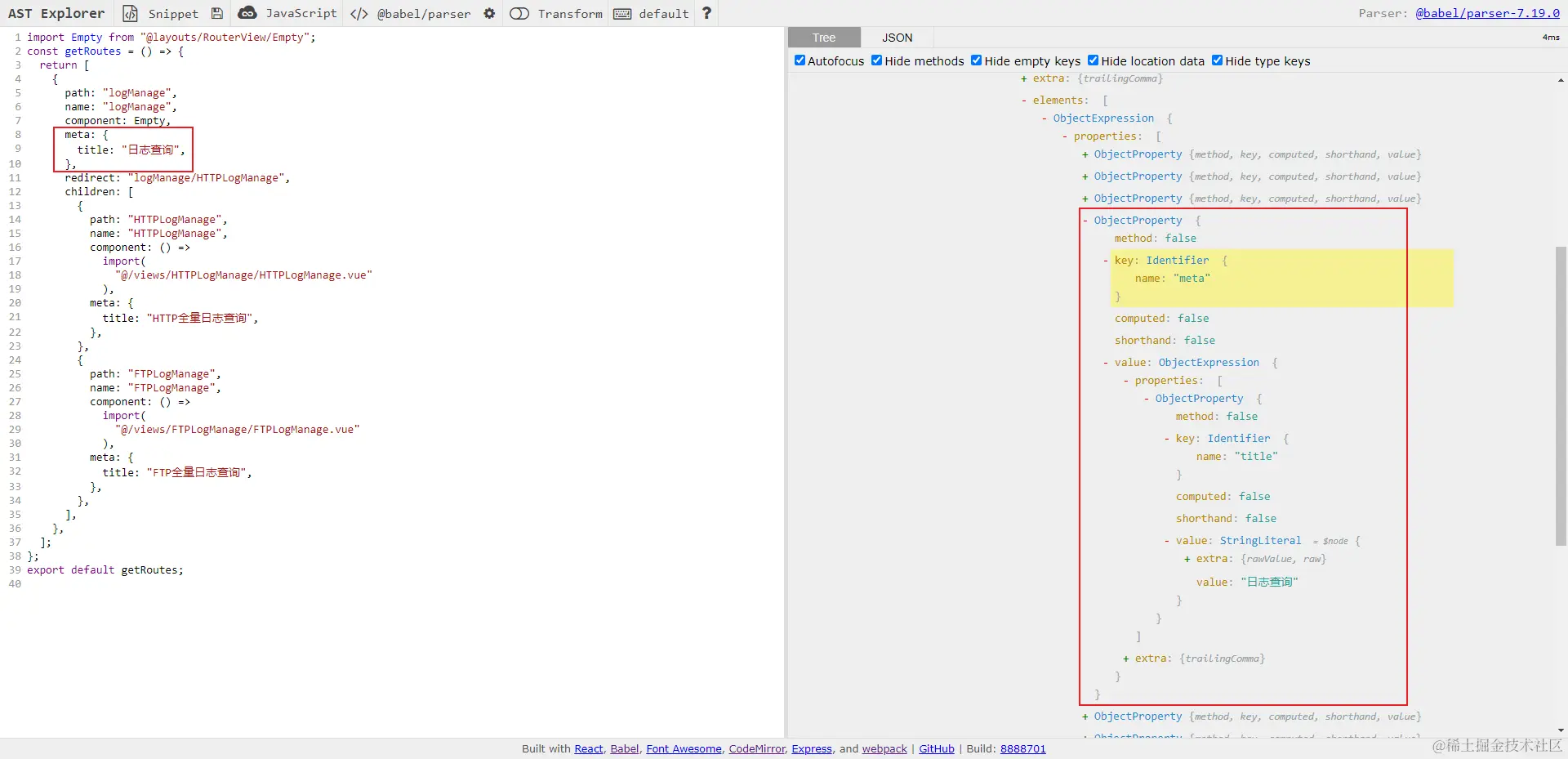Viewport: 1568px width, 759px height.
Task: Expand the top extra trailingComma node
Action: coord(1024,78)
